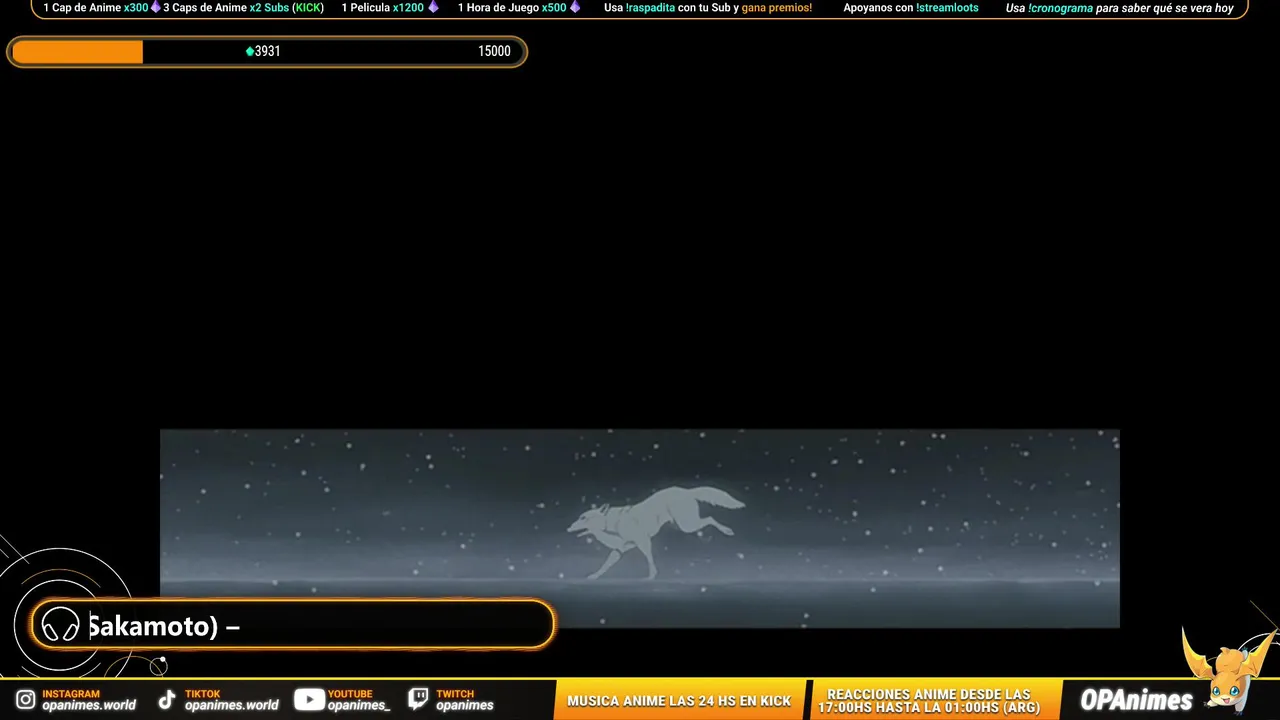The width and height of the screenshot is (1280, 720).
Task: Click the 3 Caps de Anime x2 Subs text
Action: [x=243, y=8]
